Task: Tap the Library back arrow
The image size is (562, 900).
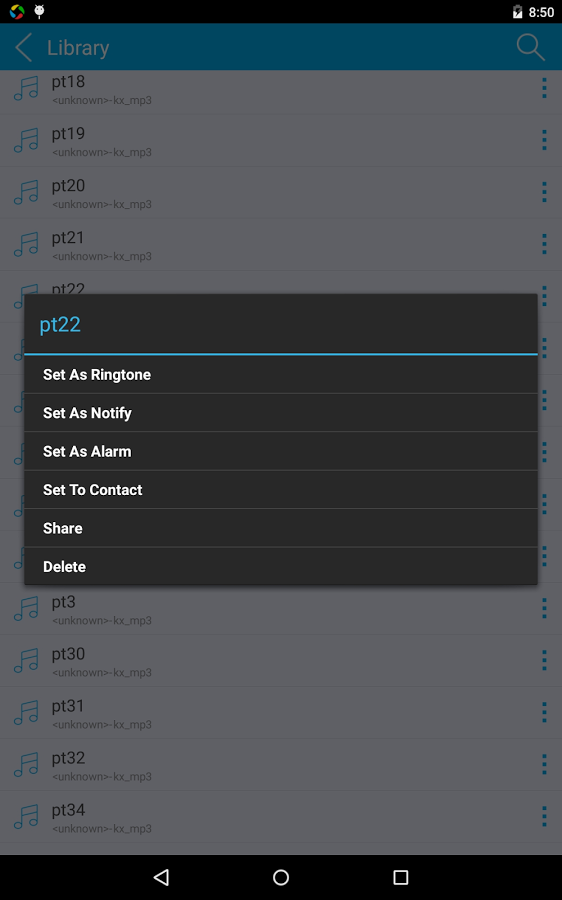Action: tap(24, 47)
